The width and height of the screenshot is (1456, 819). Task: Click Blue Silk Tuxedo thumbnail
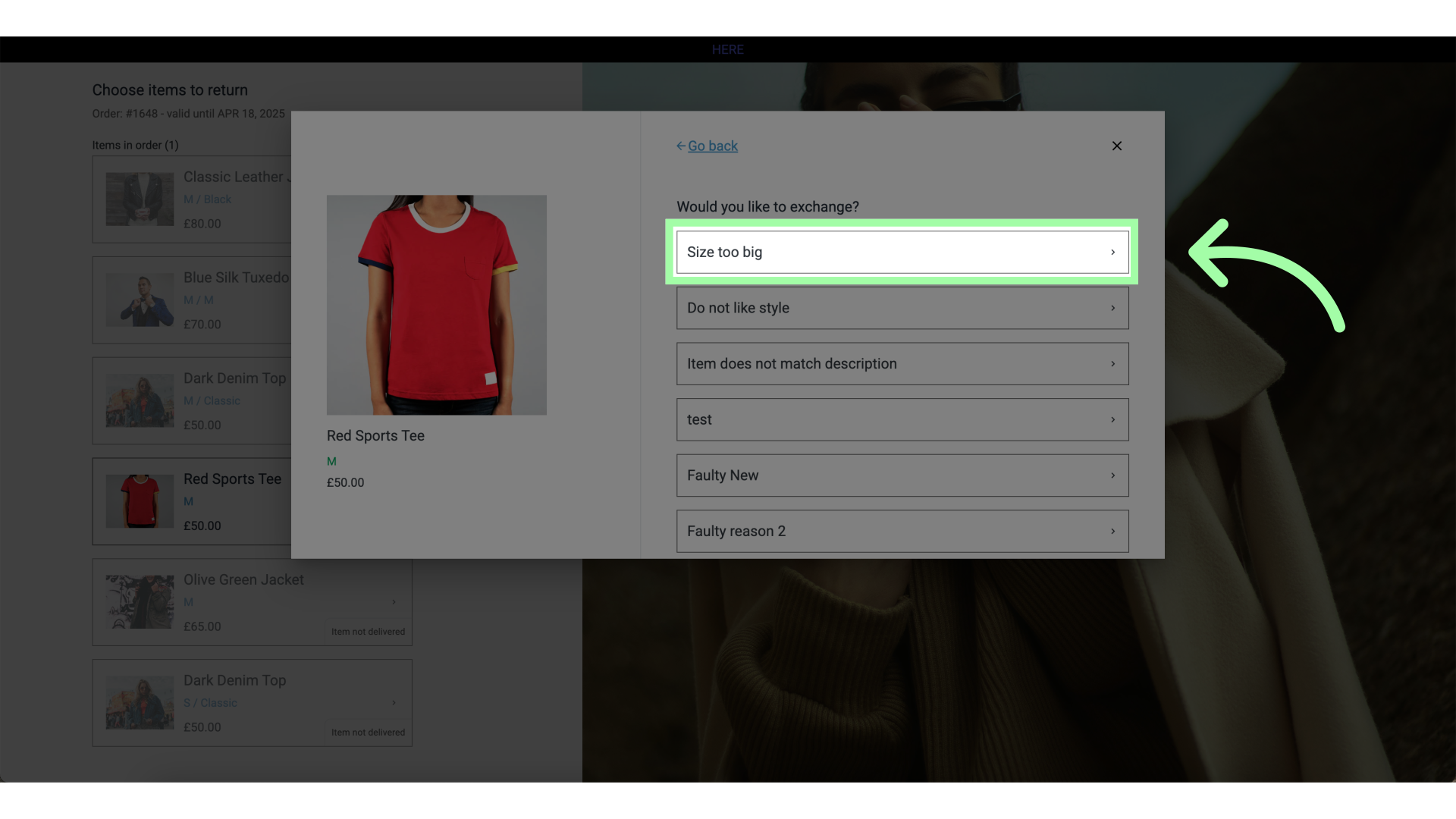click(x=140, y=300)
